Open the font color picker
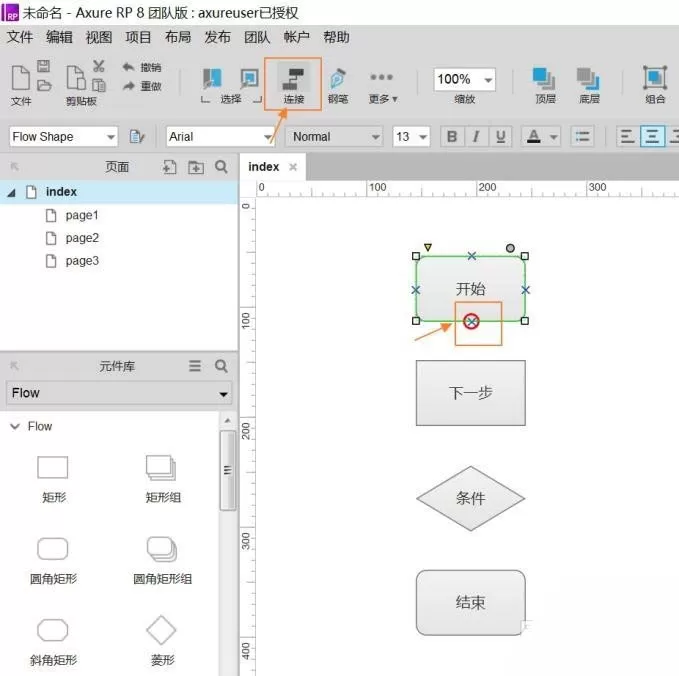 click(540, 137)
